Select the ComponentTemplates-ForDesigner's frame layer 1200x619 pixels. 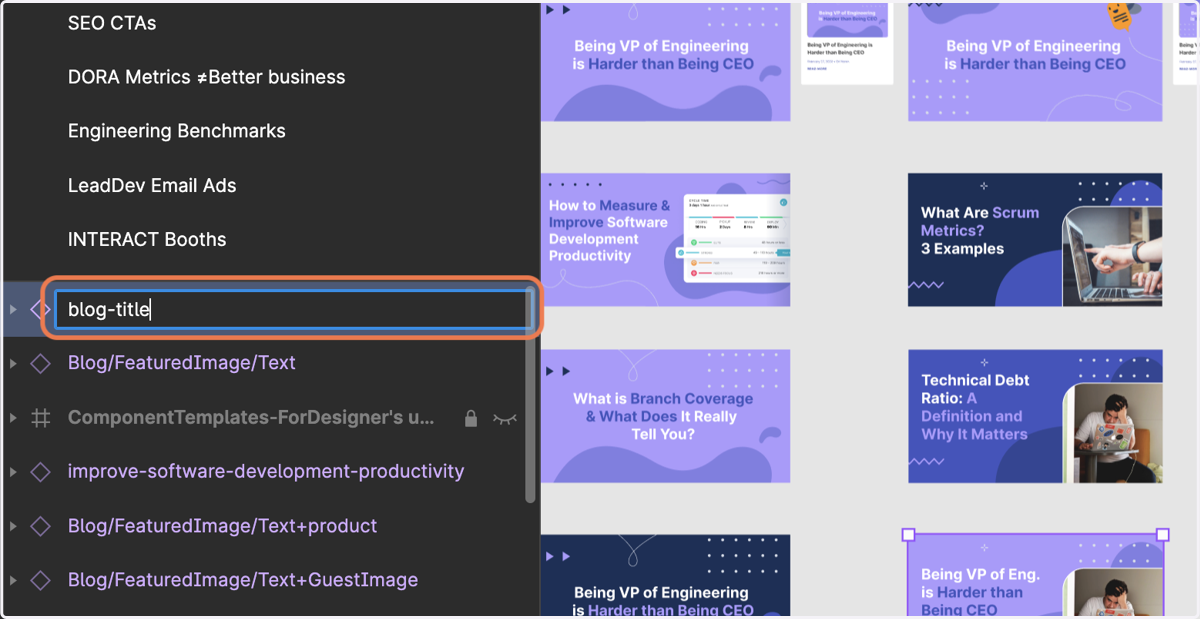251,418
